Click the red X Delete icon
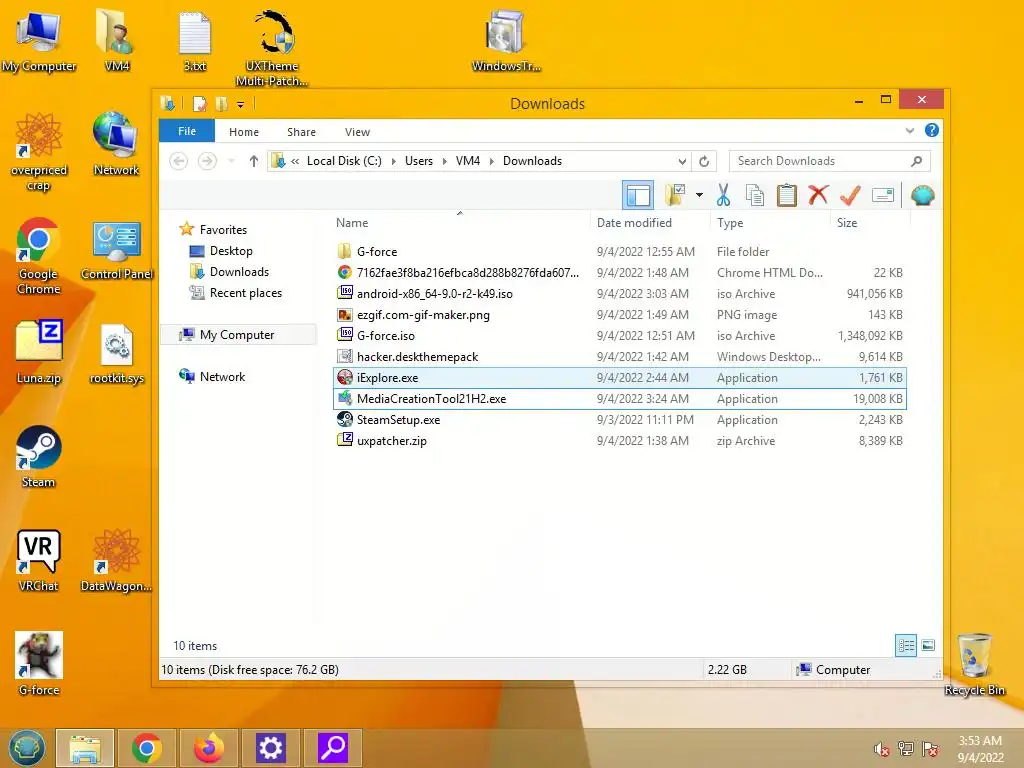 tap(818, 195)
